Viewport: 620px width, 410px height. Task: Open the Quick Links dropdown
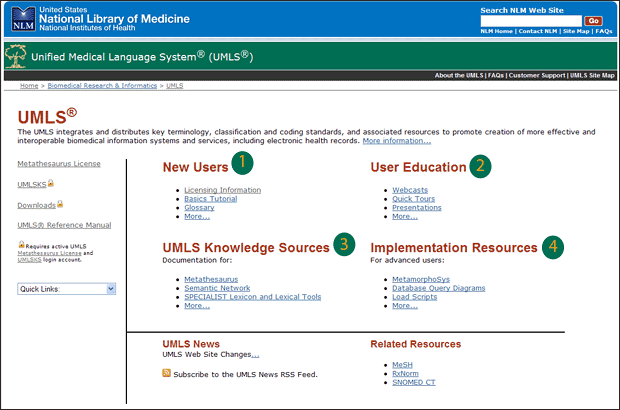coord(66,289)
